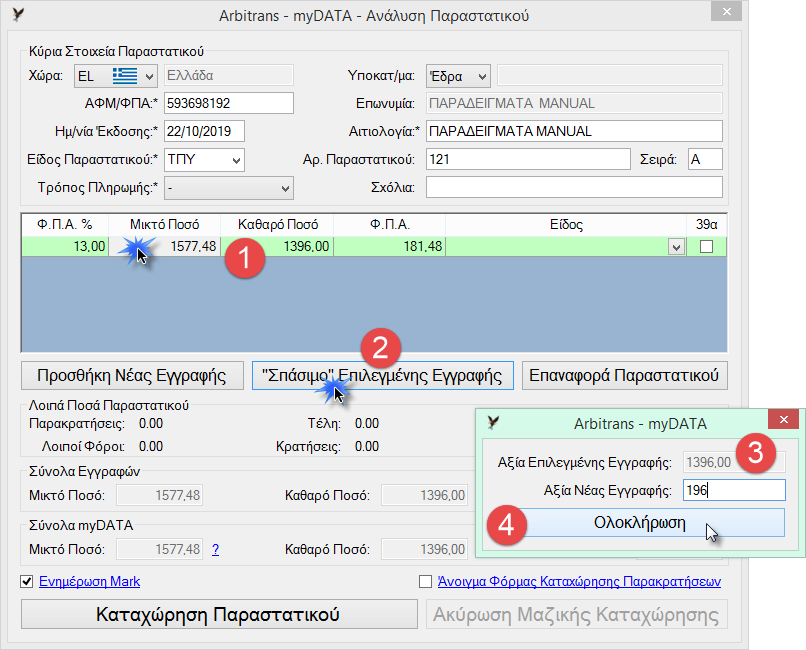Click the Φ.Π.Α. amount column header
The image size is (806, 650).
click(x=390, y=225)
